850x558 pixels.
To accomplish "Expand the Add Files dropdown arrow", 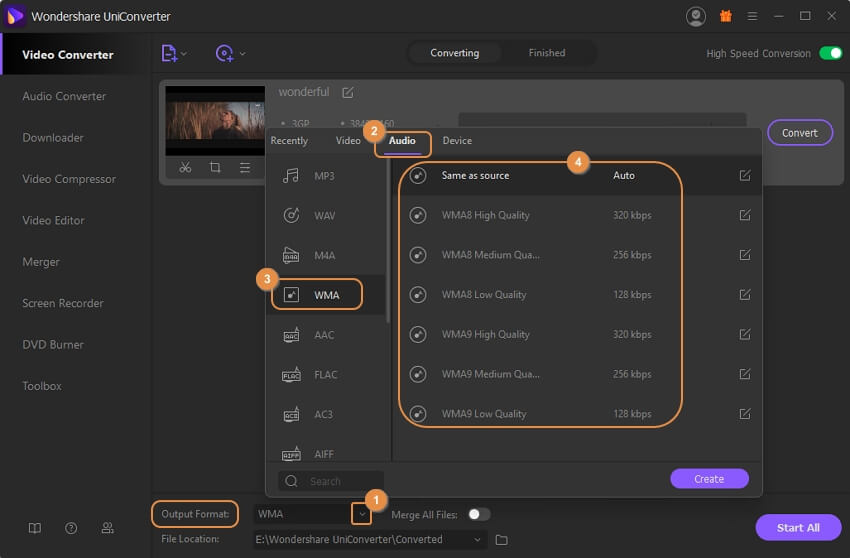I will click(x=184, y=54).
